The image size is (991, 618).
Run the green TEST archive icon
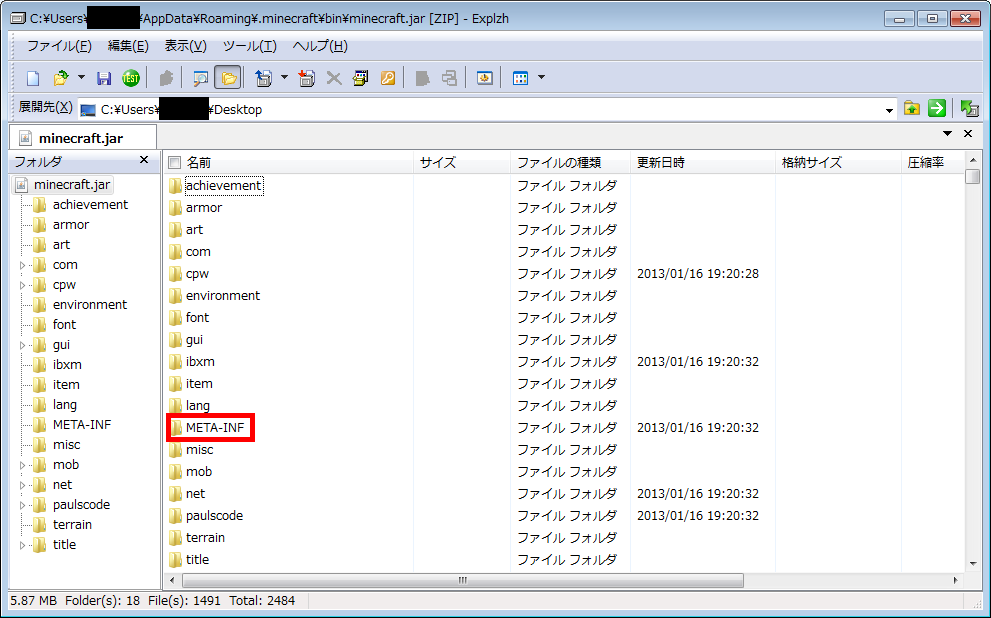(x=130, y=78)
